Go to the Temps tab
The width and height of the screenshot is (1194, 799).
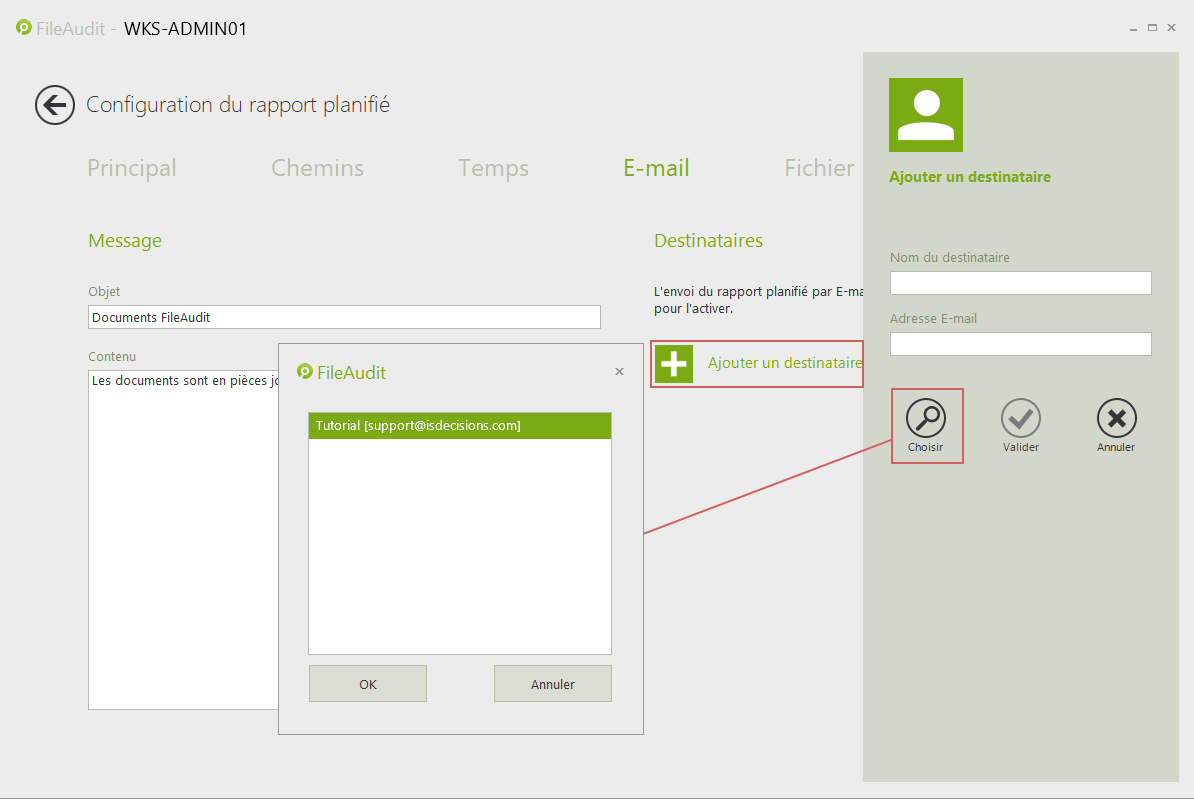tap(493, 168)
